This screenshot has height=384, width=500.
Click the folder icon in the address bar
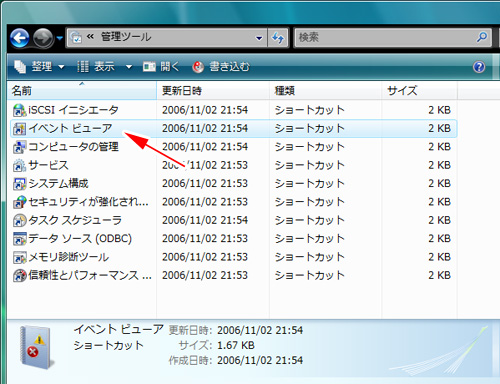coord(76,38)
